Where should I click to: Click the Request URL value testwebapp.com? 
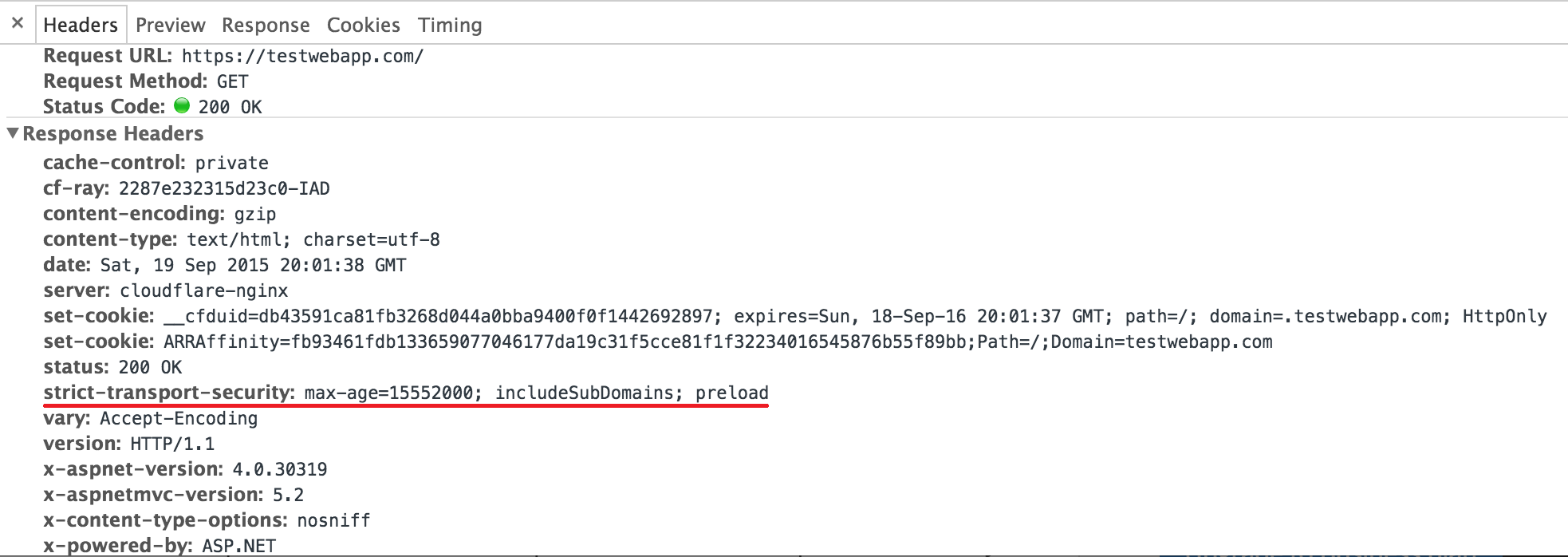pos(302,56)
